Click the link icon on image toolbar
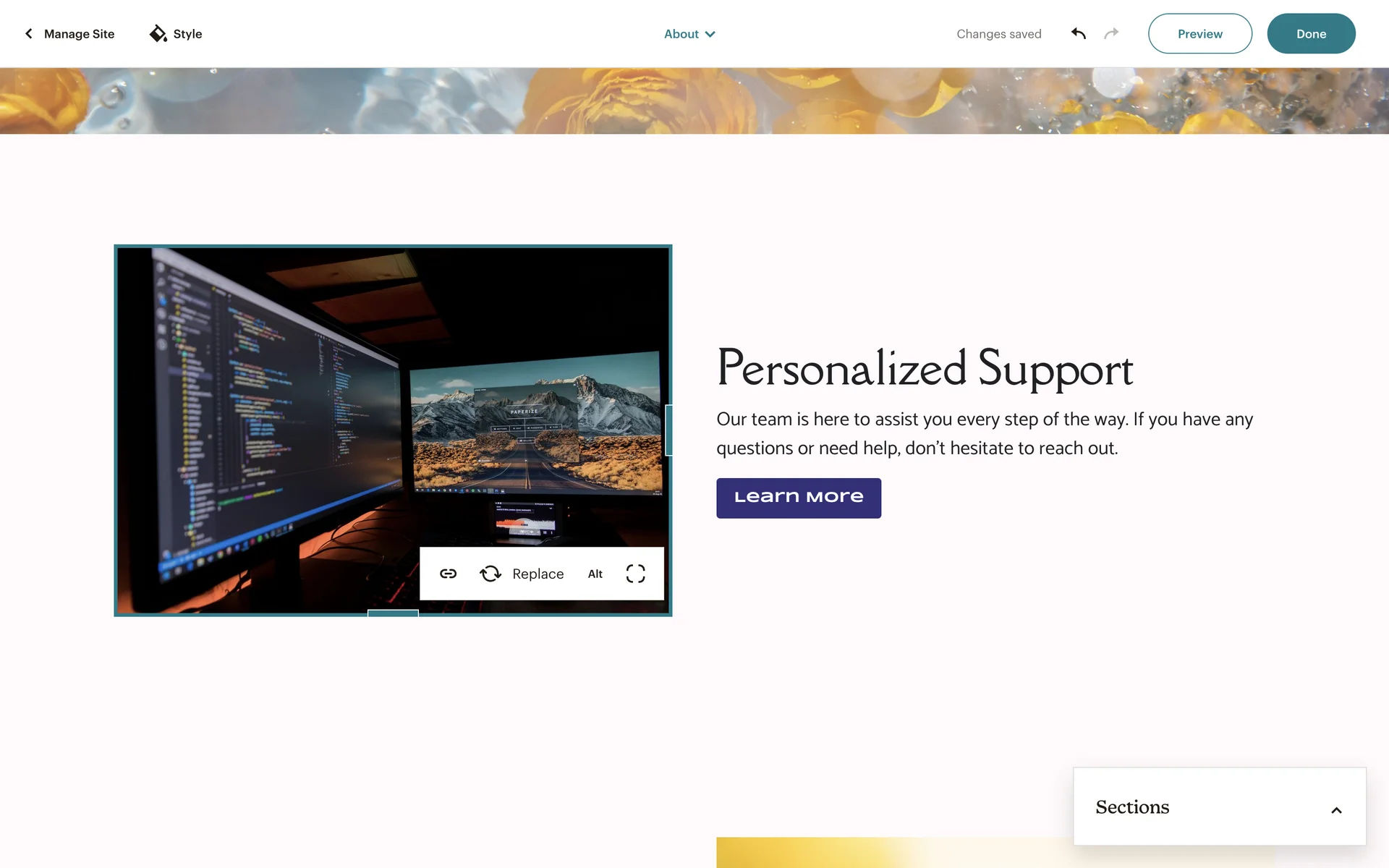1389x868 pixels. (448, 574)
